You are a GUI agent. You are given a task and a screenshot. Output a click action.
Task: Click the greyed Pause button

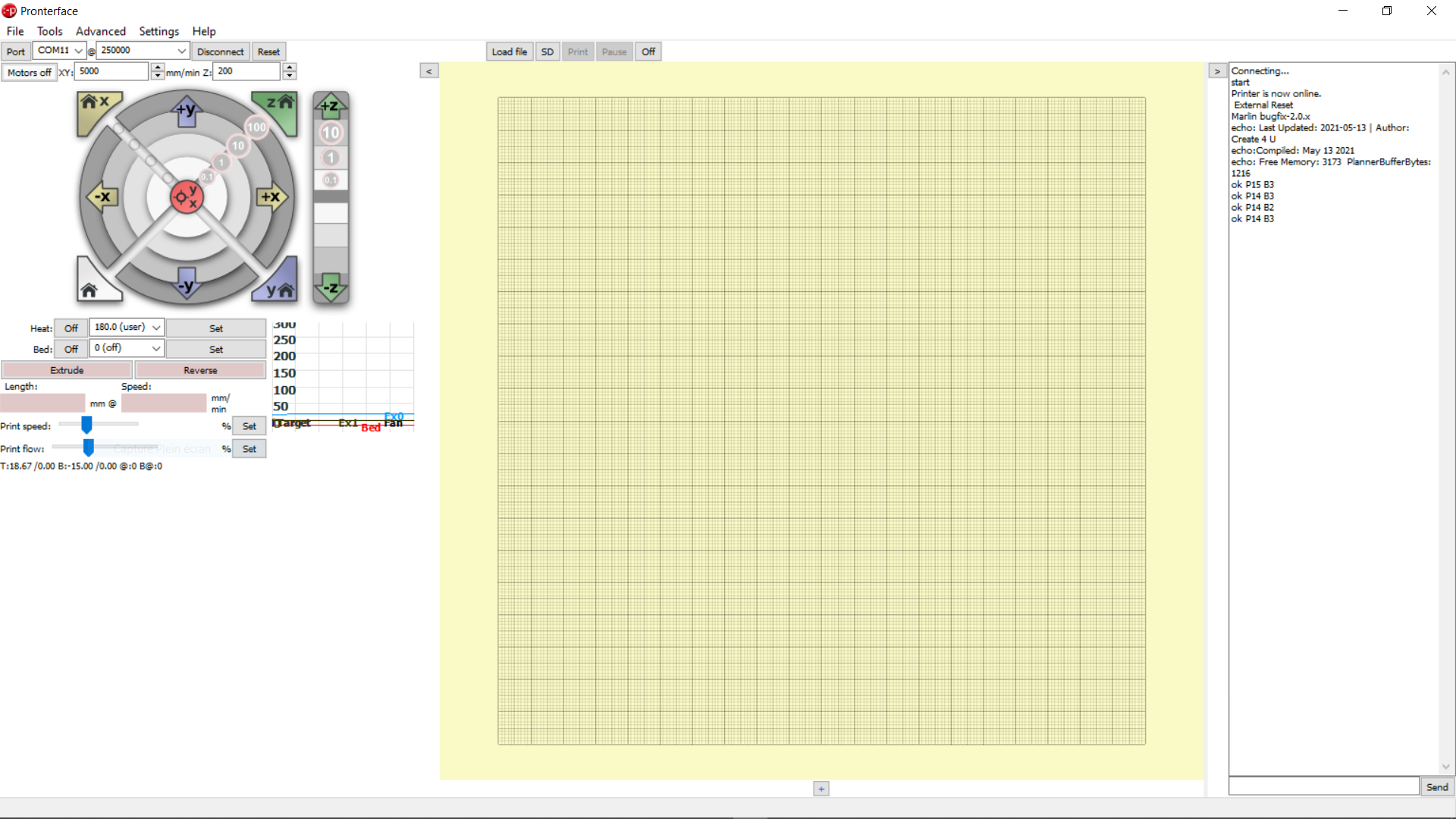(x=614, y=52)
